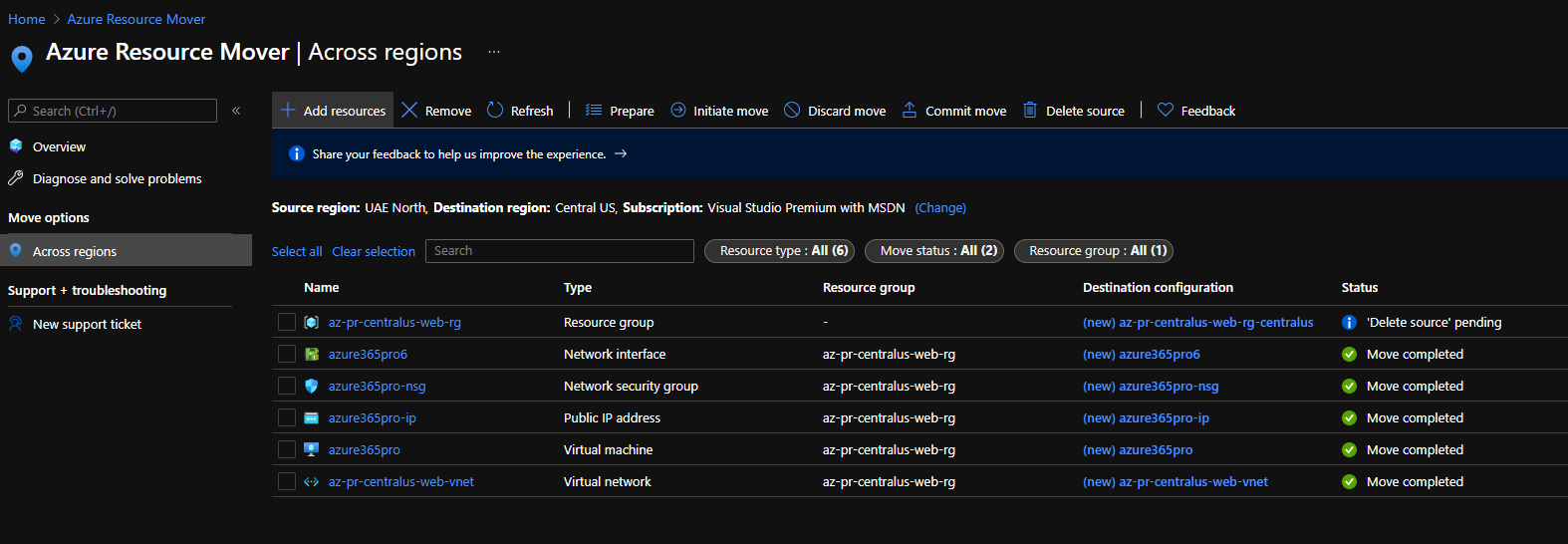The image size is (1568, 544).
Task: Open the ellipsis more options menu
Action: [x=494, y=52]
